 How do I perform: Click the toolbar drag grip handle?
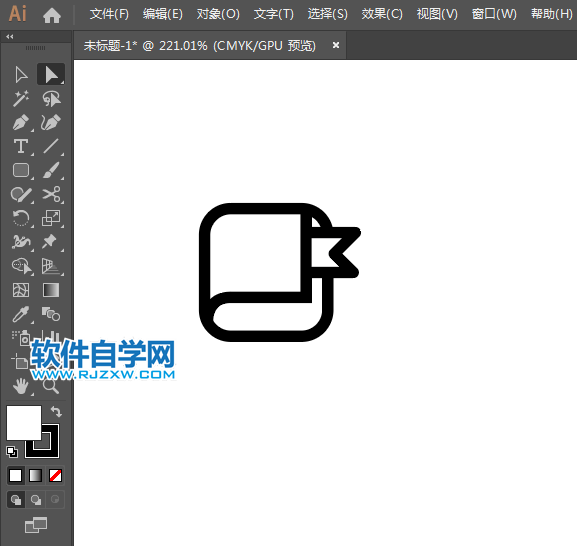tap(35, 48)
